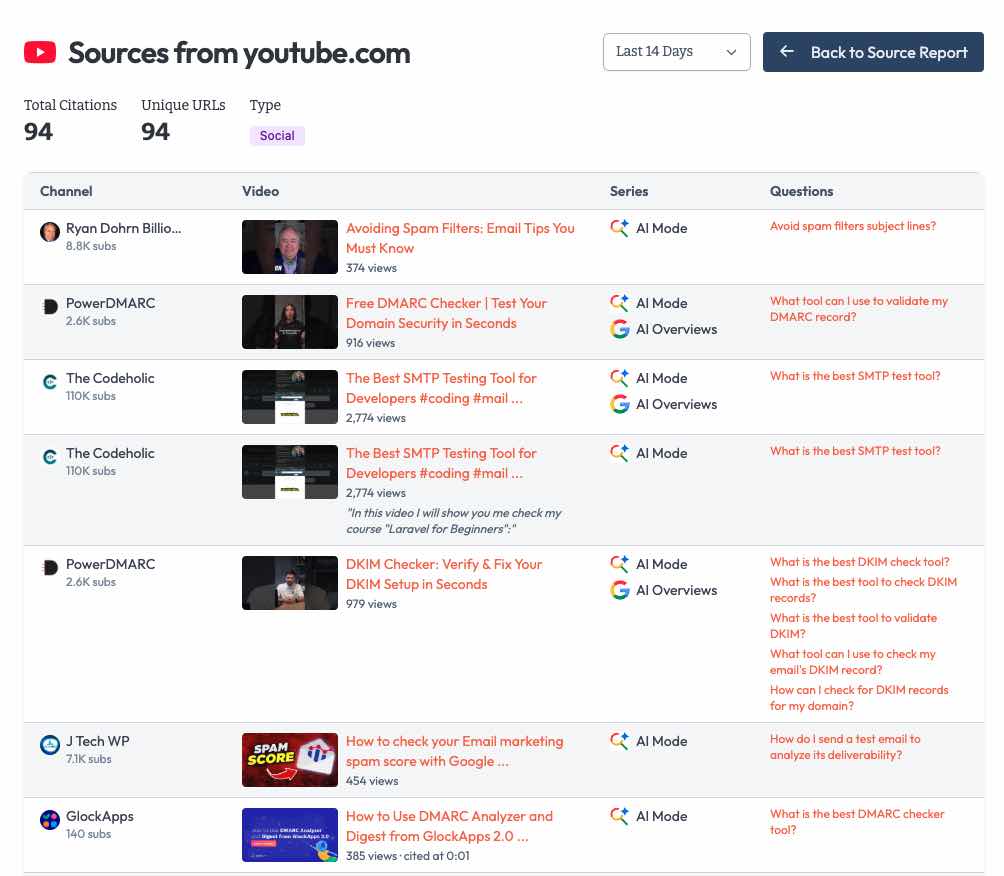Open the Free DMARC Checker video link
This screenshot has height=876, width=1004.
[x=446, y=315]
